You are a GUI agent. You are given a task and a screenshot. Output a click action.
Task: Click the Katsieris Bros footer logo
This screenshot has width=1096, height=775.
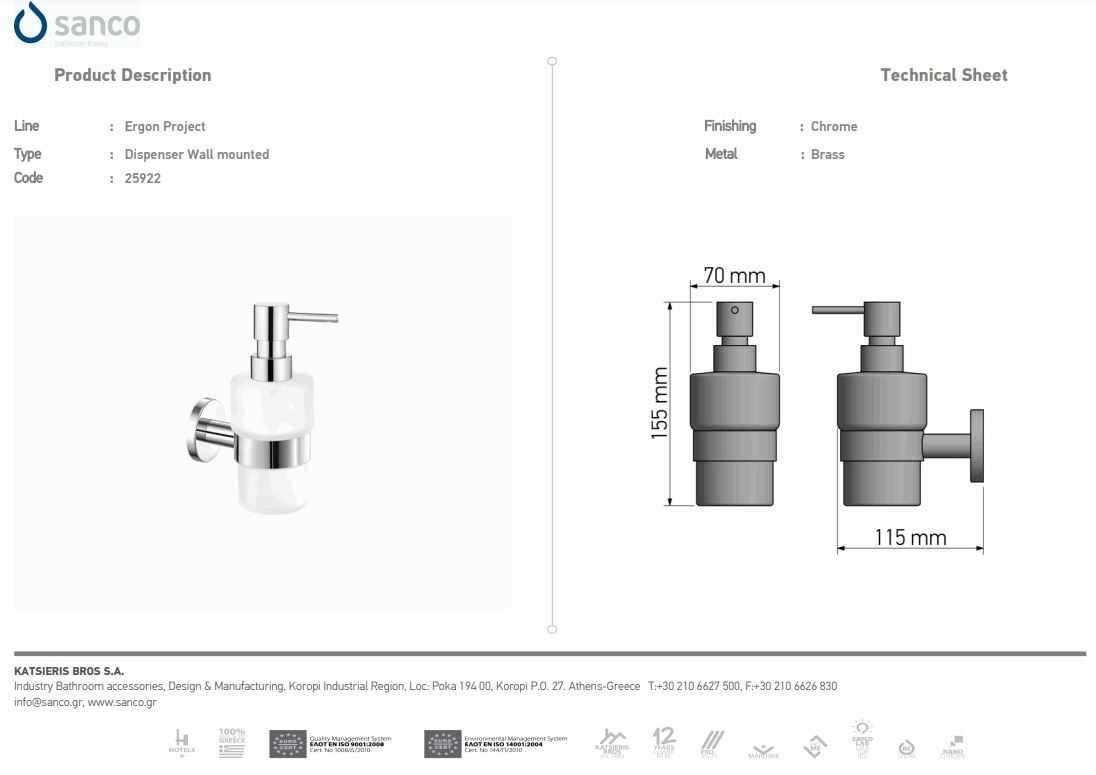pyautogui.click(x=611, y=743)
